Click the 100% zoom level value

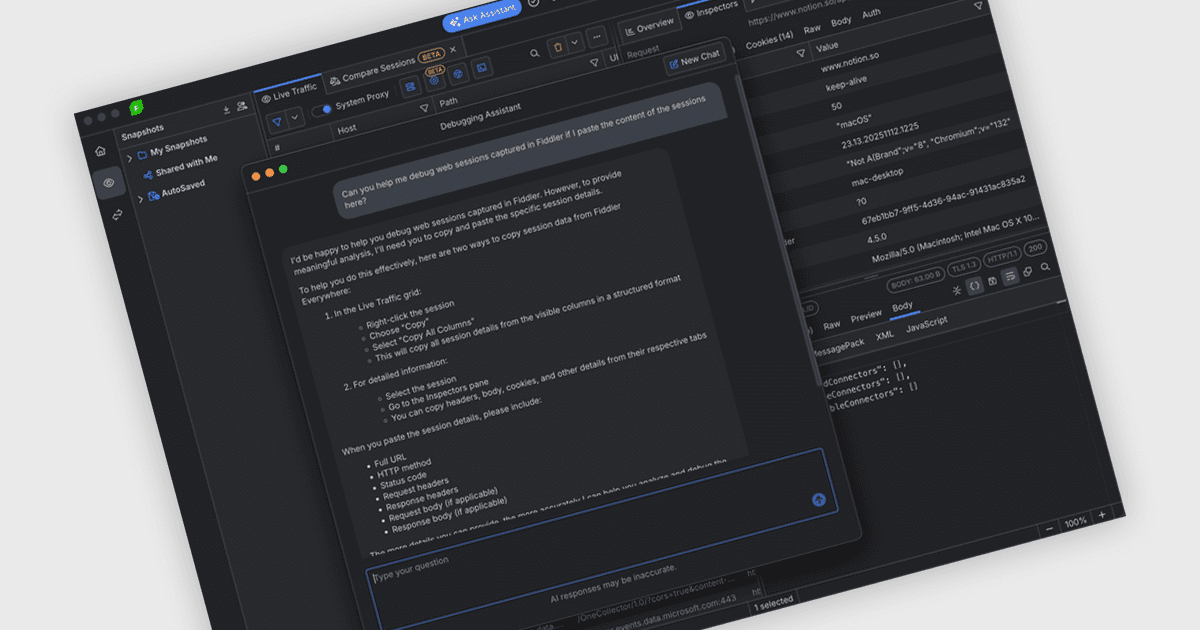[x=1075, y=521]
